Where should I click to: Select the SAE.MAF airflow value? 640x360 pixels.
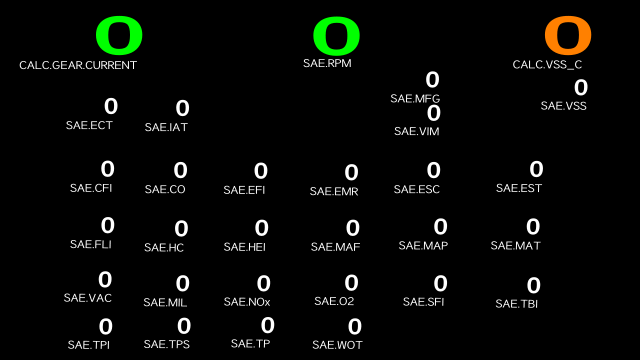coord(353,228)
